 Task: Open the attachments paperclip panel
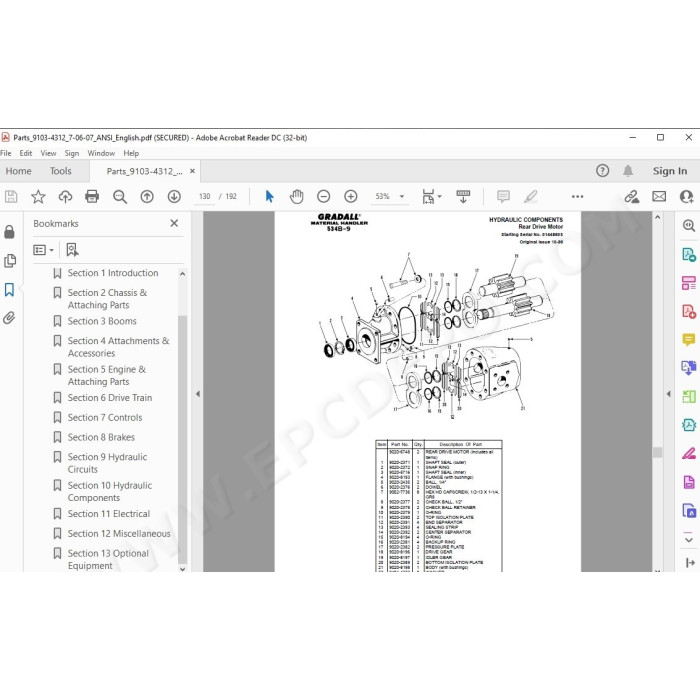(x=9, y=318)
